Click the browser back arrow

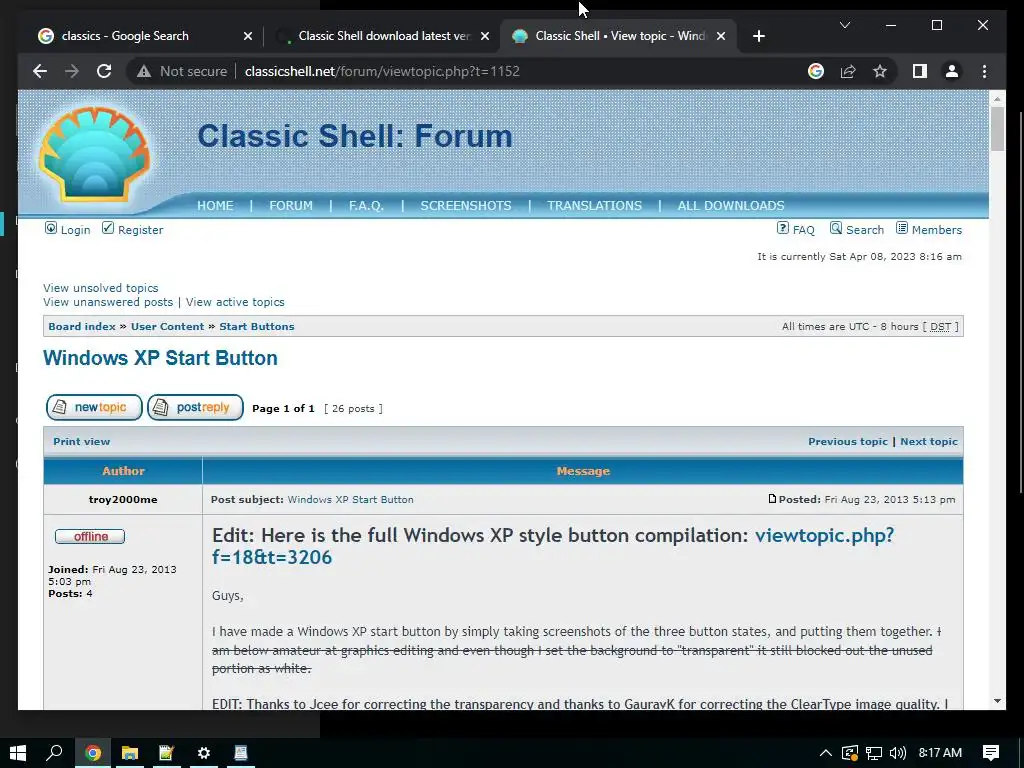[40, 71]
